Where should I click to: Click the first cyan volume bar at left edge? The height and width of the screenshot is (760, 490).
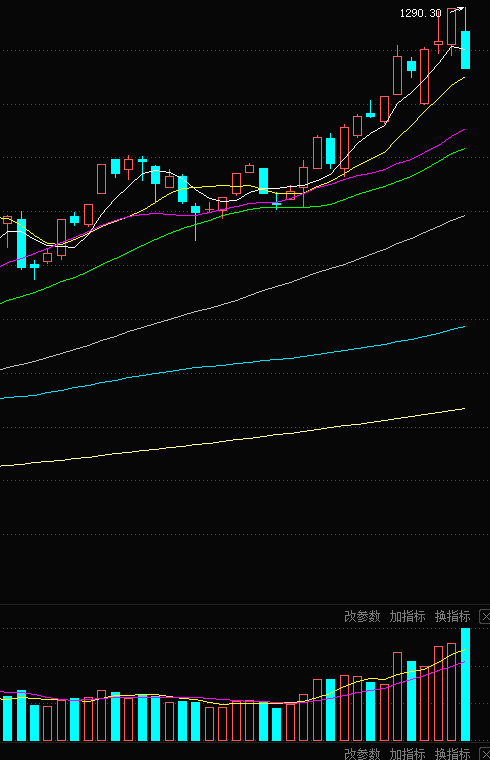click(x=7, y=718)
